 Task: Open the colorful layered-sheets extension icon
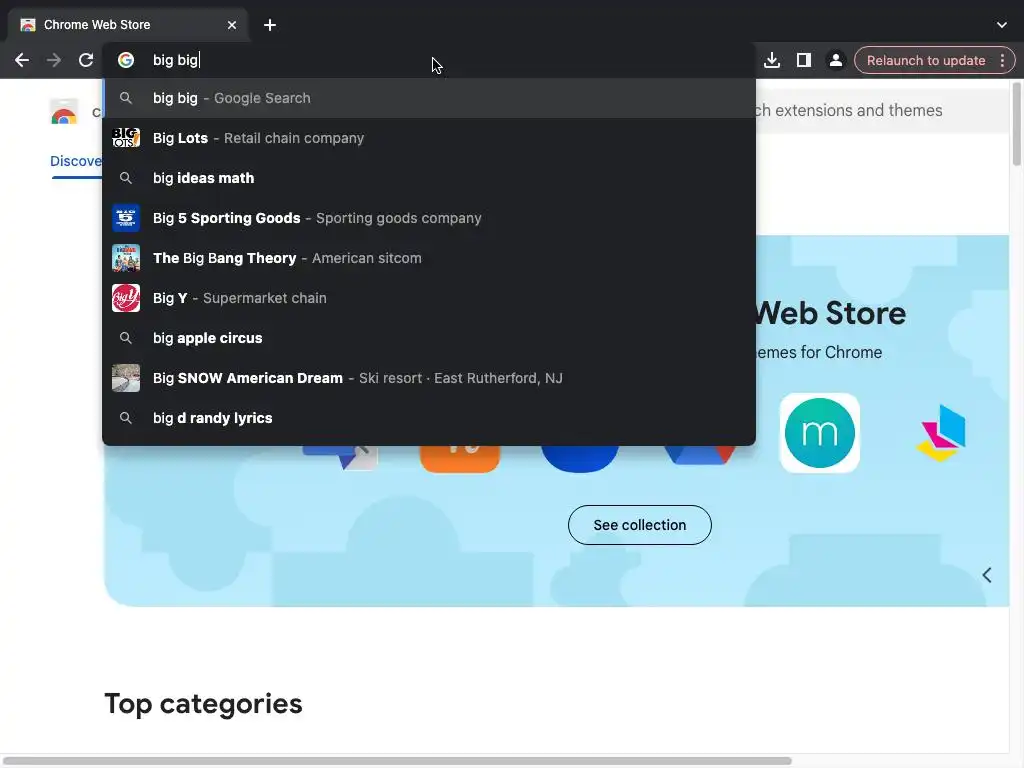(941, 433)
